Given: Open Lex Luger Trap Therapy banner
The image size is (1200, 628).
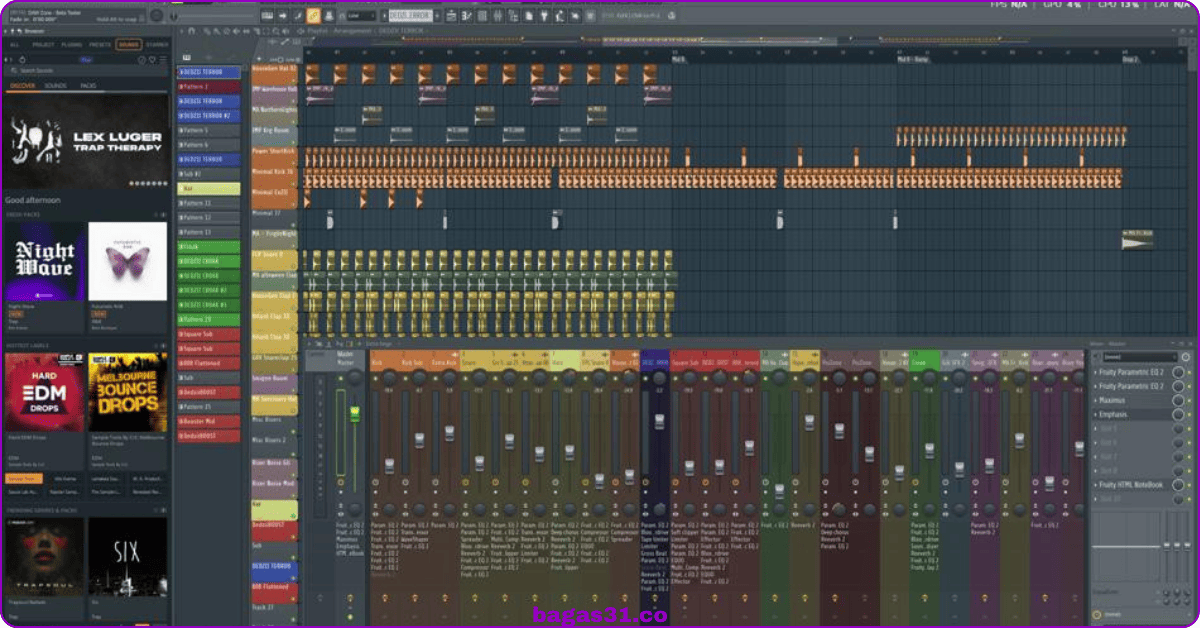Looking at the screenshot, I should [85, 142].
